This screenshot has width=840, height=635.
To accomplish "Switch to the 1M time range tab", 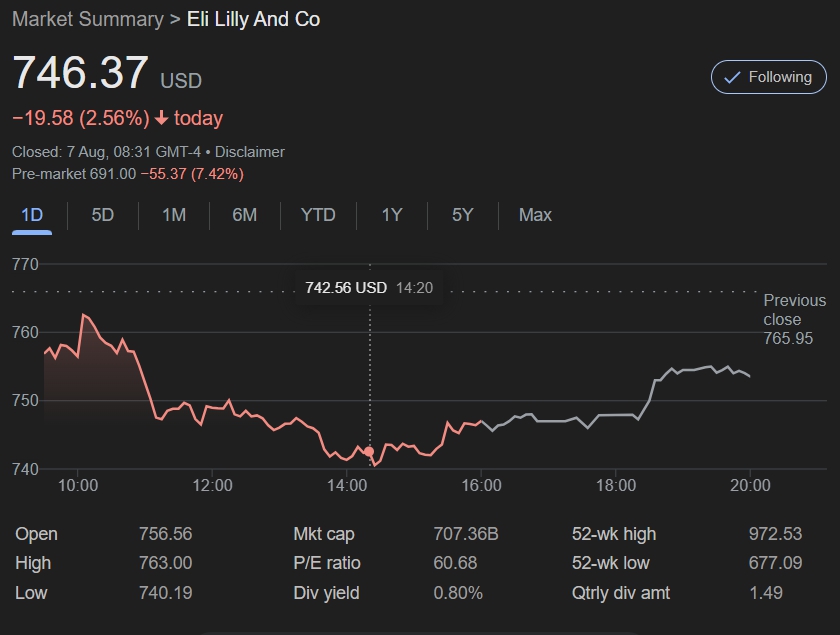I will pyautogui.click(x=174, y=215).
